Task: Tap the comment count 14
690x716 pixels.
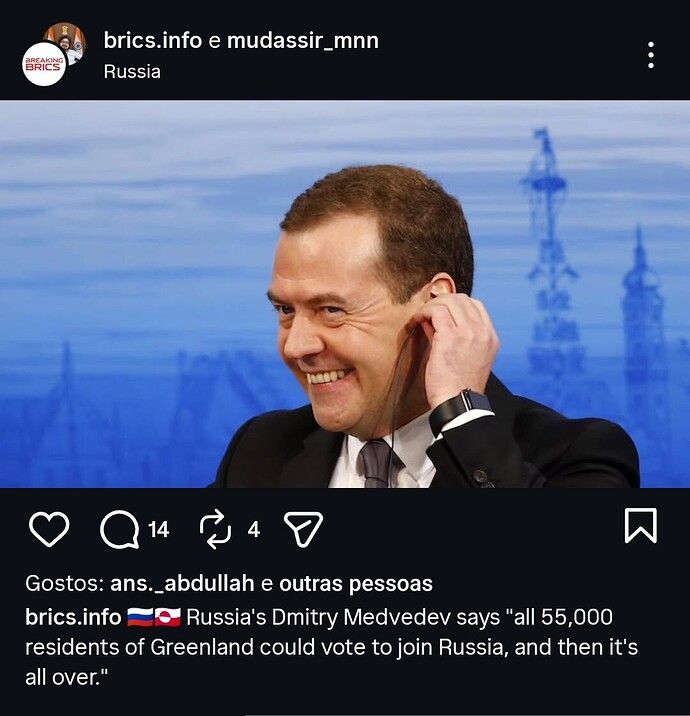Action: click(159, 530)
